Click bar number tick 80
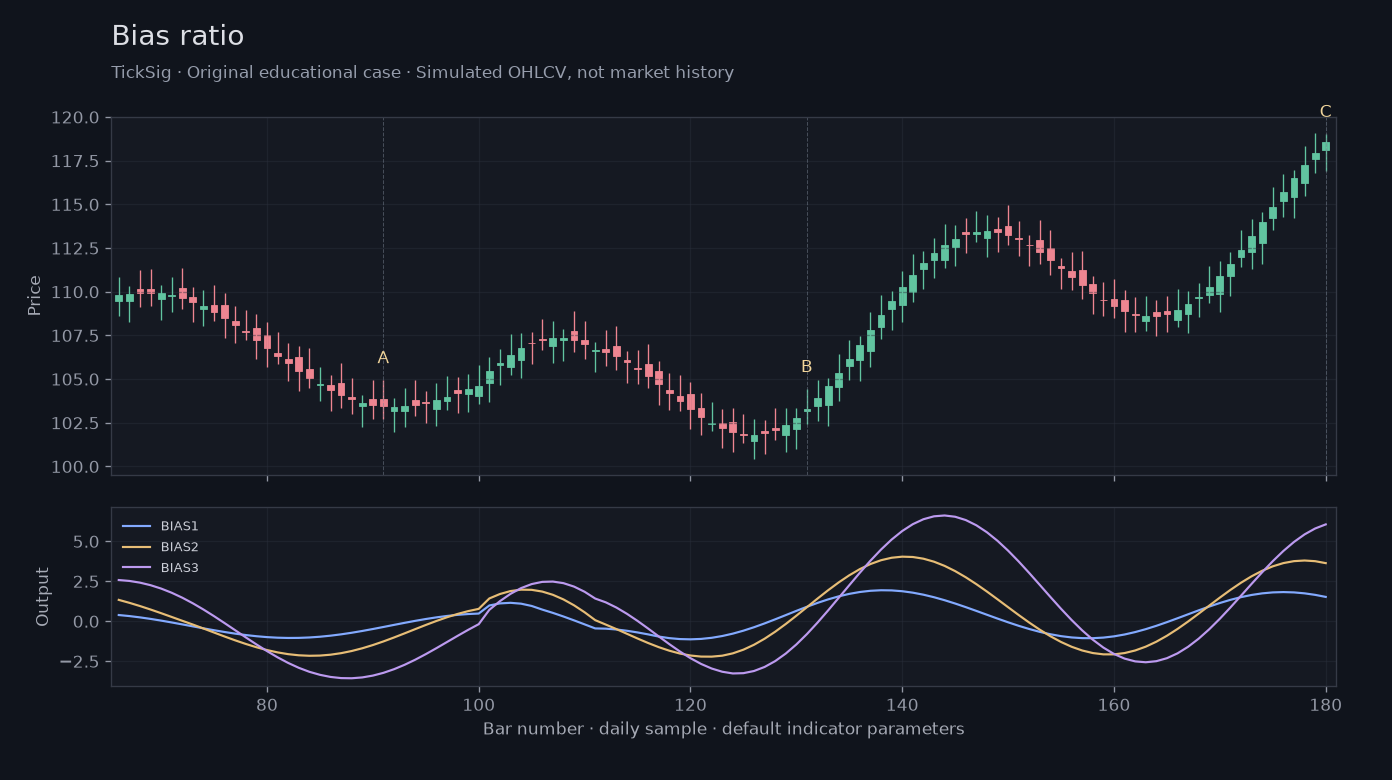The width and height of the screenshot is (1392, 780). coord(267,703)
